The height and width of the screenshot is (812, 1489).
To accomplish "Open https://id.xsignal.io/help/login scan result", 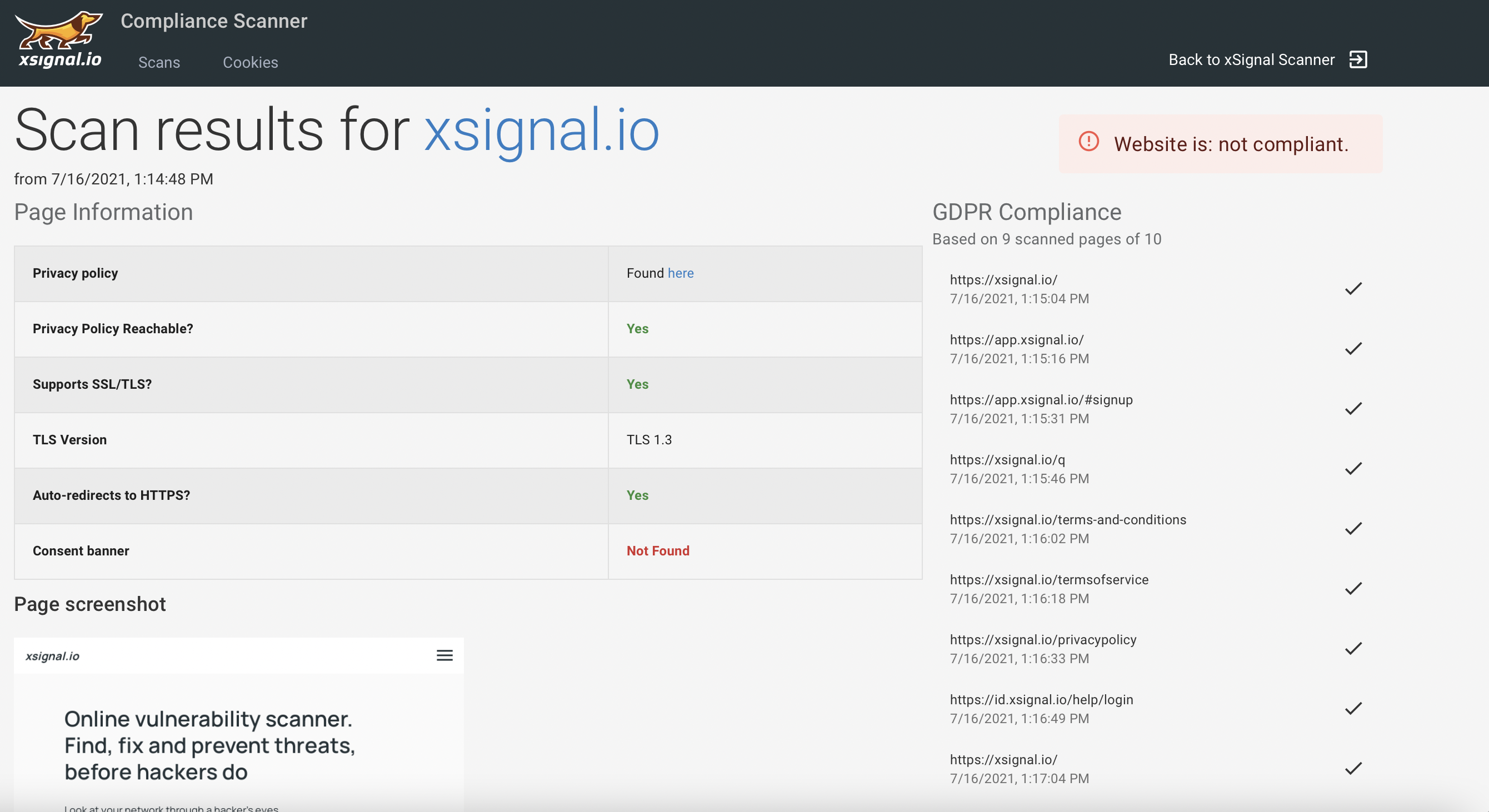I will 1041,699.
